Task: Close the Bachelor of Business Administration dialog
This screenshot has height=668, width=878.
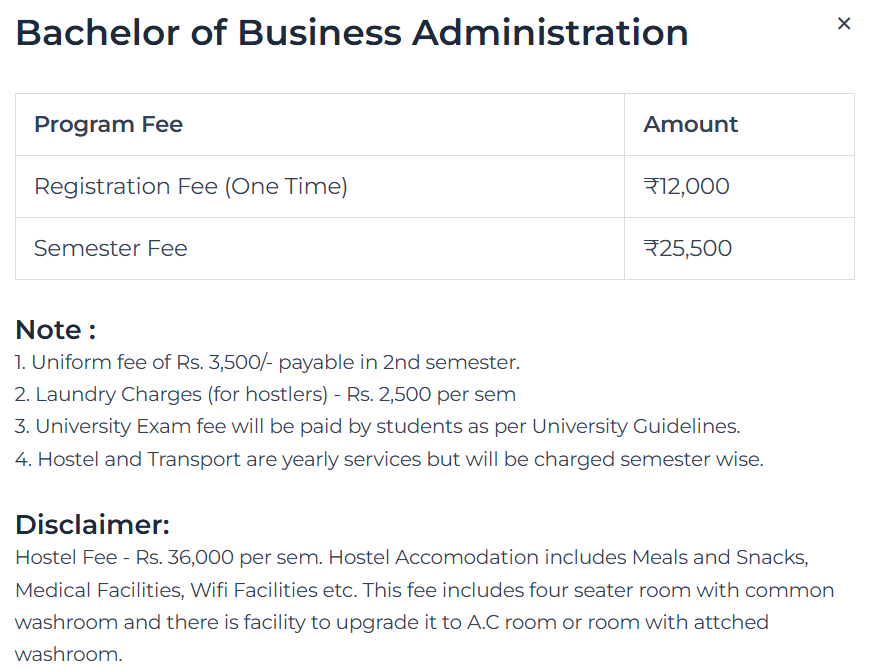Action: (x=844, y=23)
